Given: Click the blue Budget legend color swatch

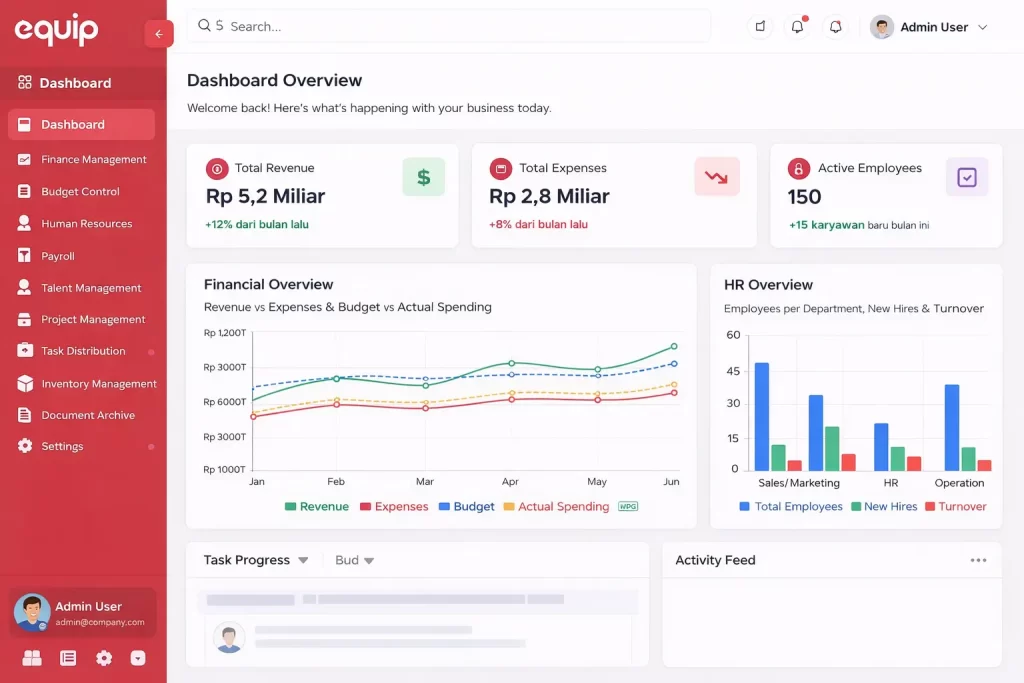Looking at the screenshot, I should [444, 507].
